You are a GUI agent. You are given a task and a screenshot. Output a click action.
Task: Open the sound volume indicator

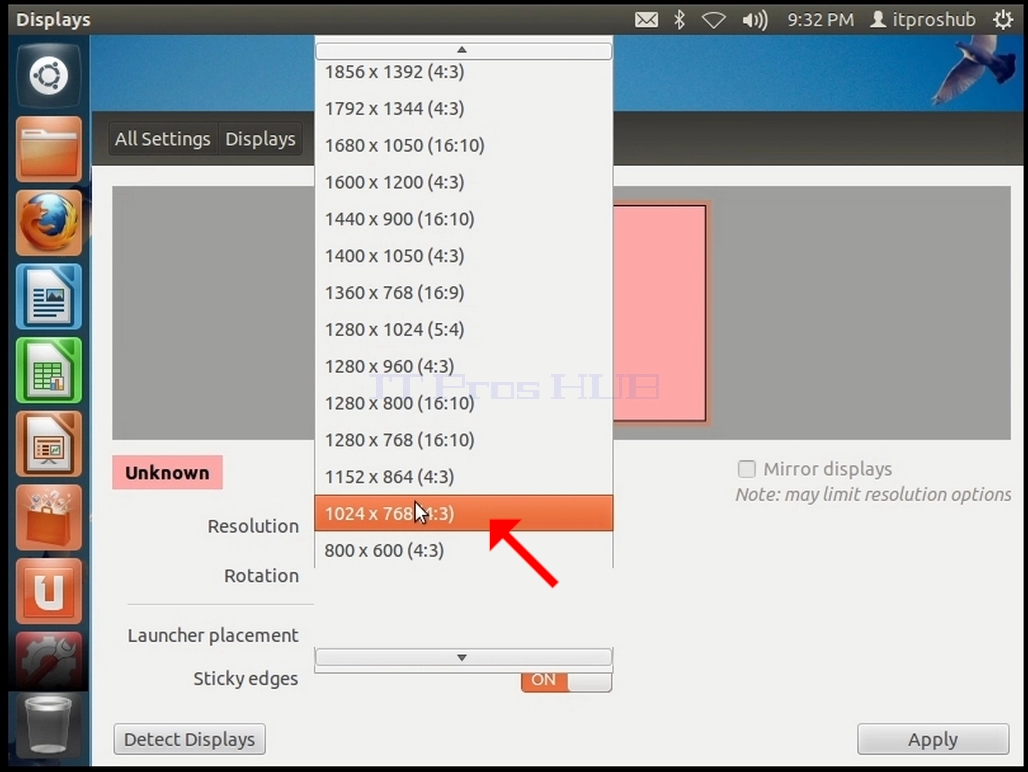(x=755, y=20)
